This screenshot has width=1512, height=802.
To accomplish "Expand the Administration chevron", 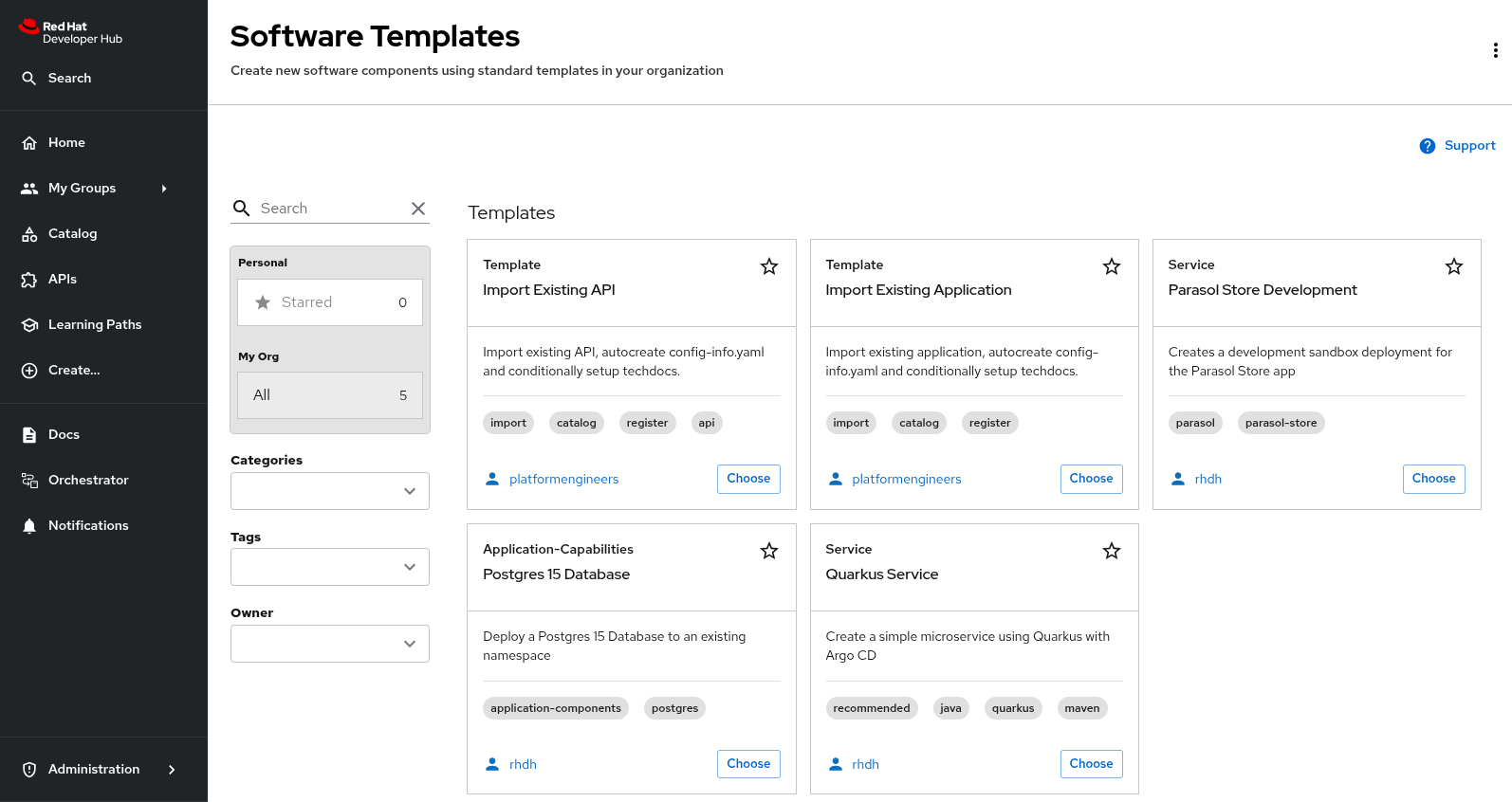I will point(172,770).
